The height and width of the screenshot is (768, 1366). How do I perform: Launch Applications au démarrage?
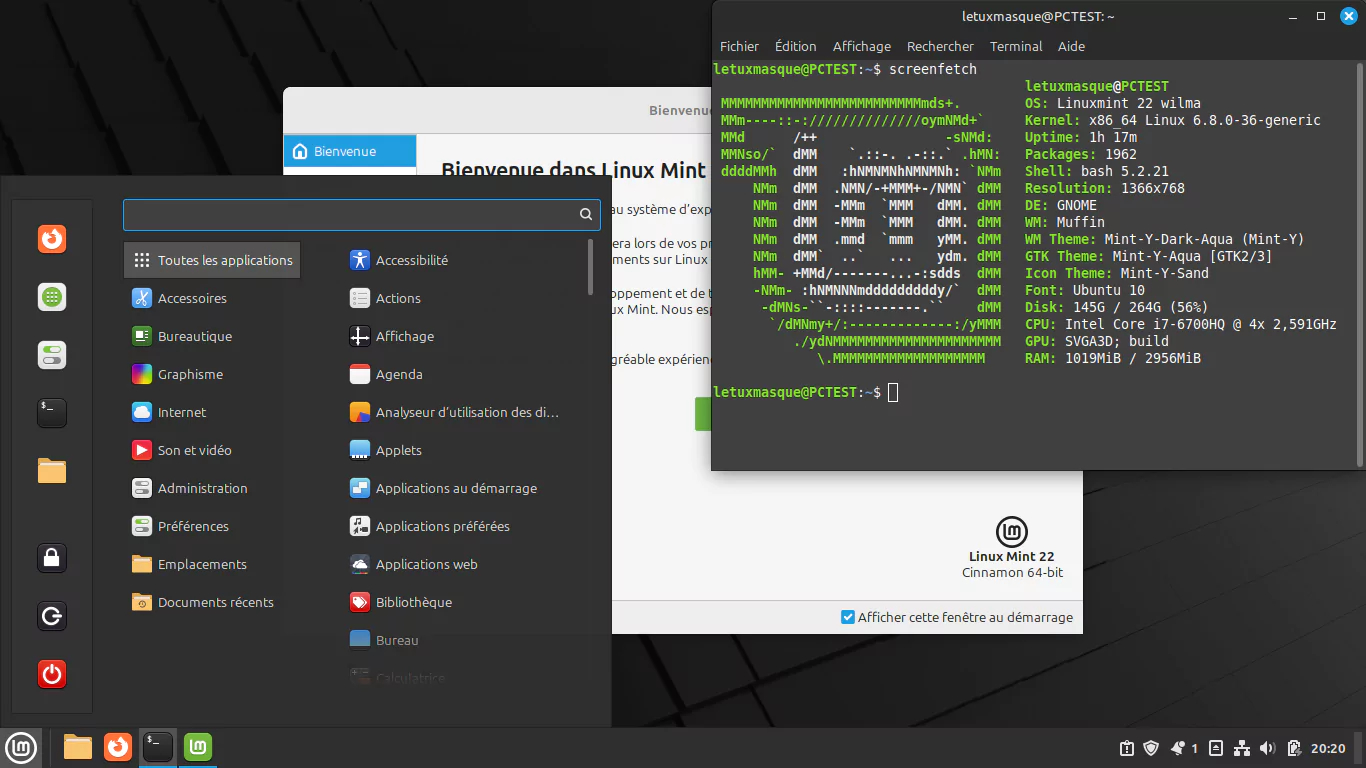(456, 488)
